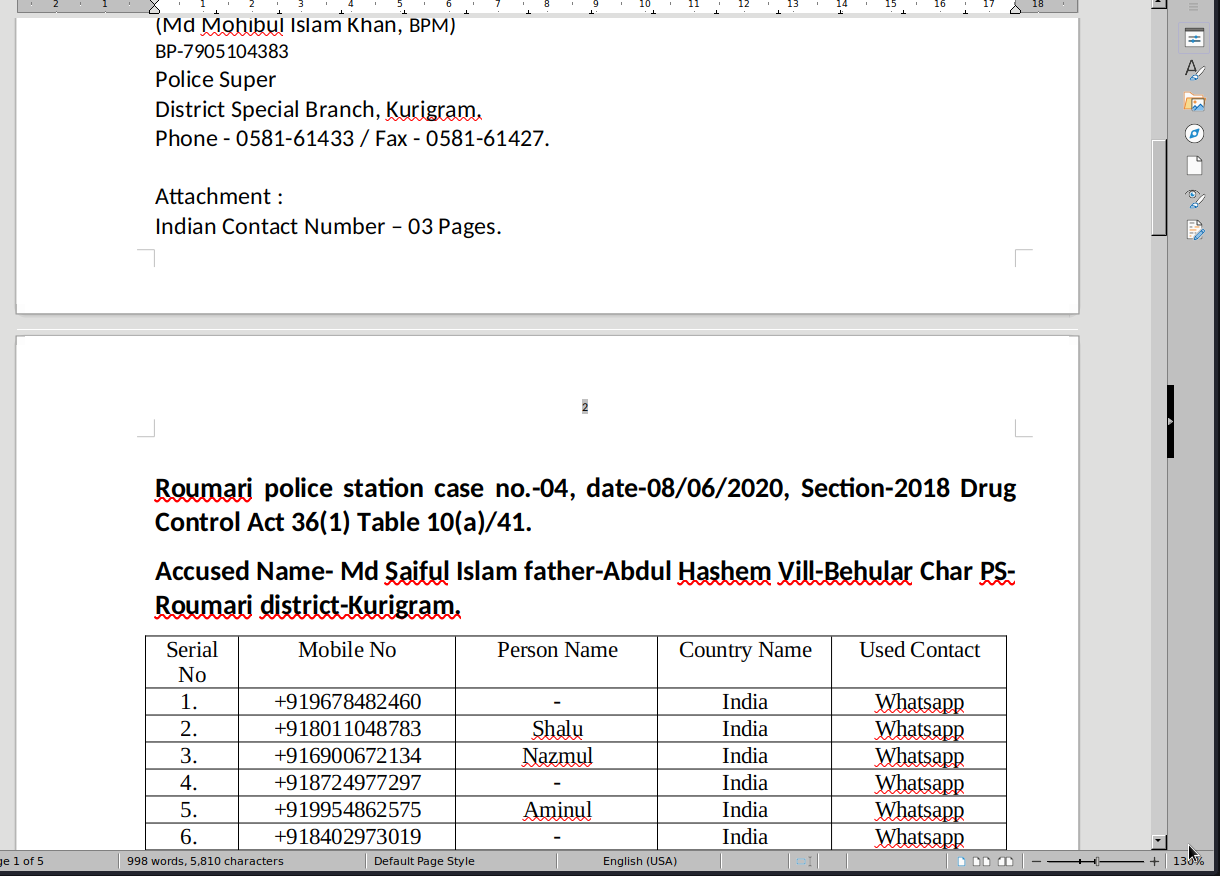Open the sidebar Style Inspector deck
The height and width of the screenshot is (876, 1220).
point(1194,197)
